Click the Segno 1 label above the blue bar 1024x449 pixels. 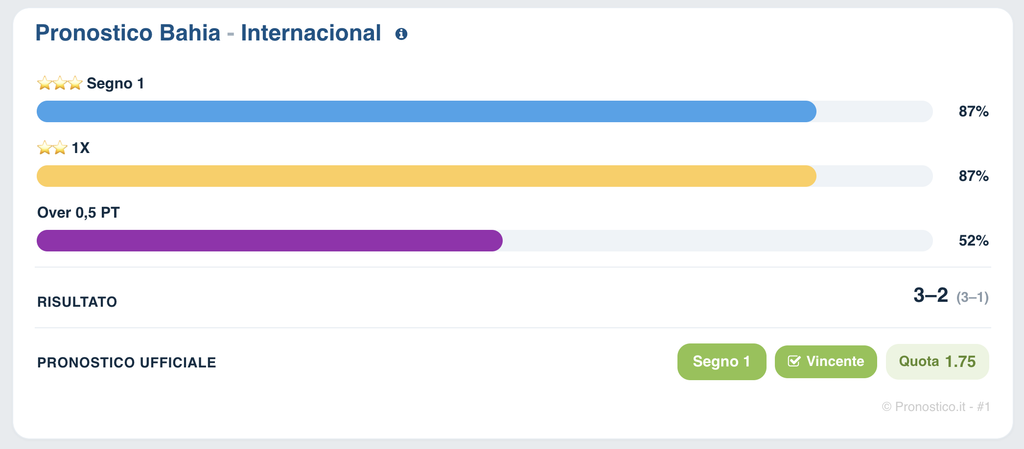point(116,84)
